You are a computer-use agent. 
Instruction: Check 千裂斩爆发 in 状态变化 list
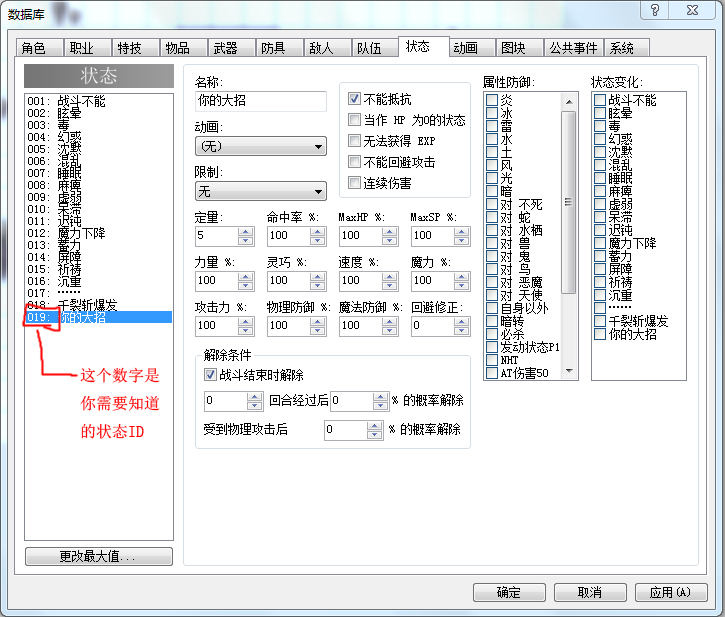600,321
